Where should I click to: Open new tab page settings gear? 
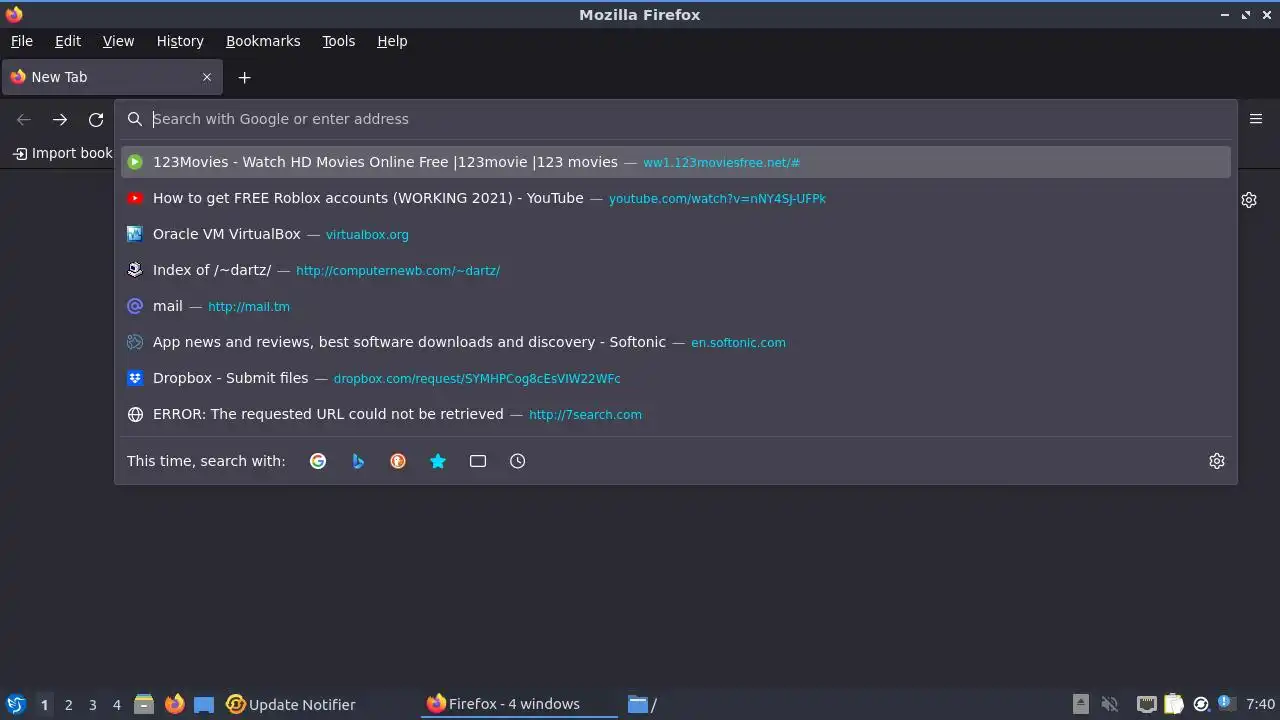(x=1249, y=200)
